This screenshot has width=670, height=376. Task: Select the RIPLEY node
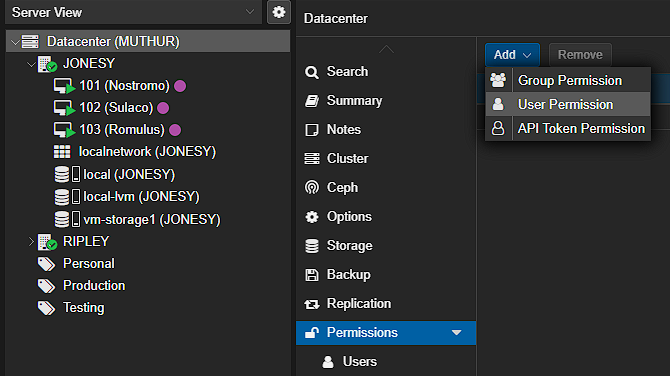pos(86,241)
